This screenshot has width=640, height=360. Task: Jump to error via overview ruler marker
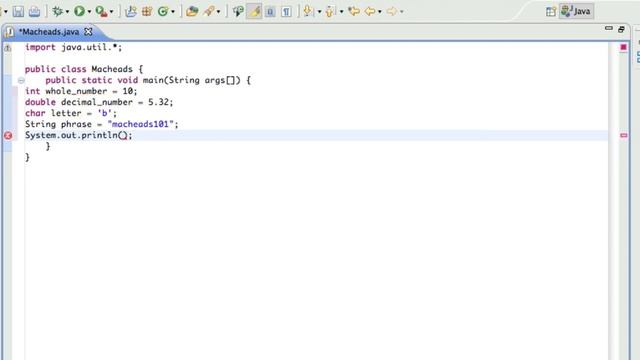point(624,135)
